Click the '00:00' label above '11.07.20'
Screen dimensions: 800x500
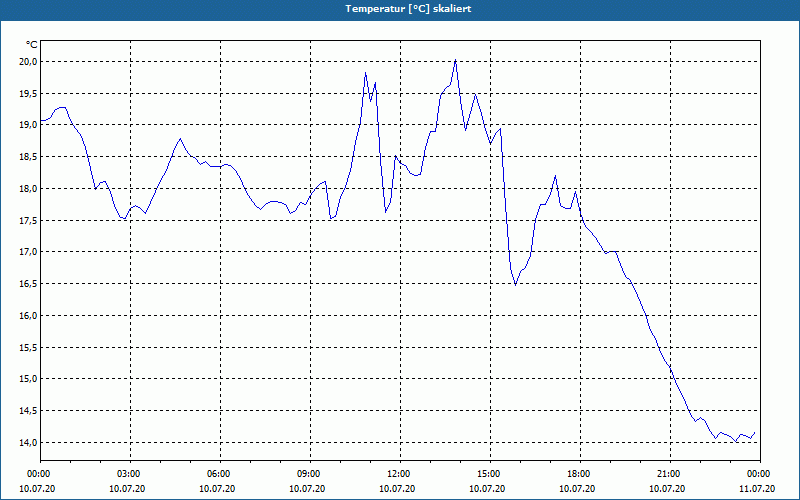pyautogui.click(x=760, y=474)
